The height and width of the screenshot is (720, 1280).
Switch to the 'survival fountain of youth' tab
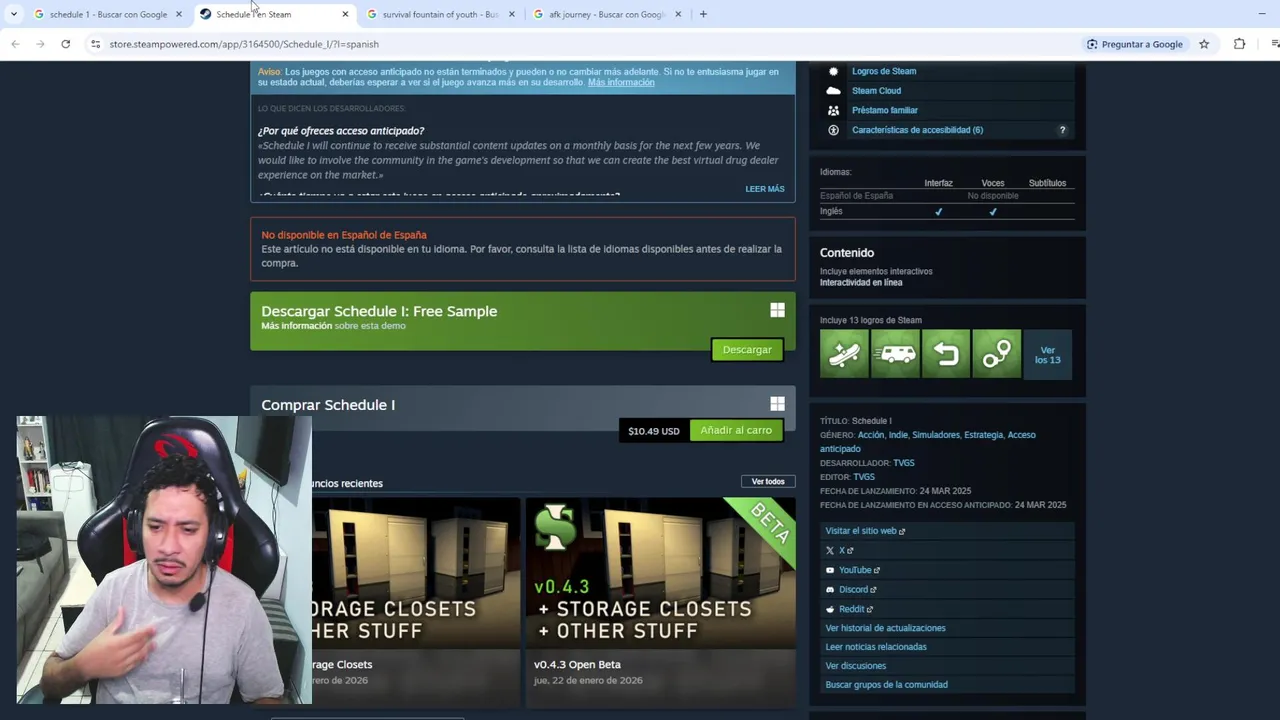pos(440,14)
